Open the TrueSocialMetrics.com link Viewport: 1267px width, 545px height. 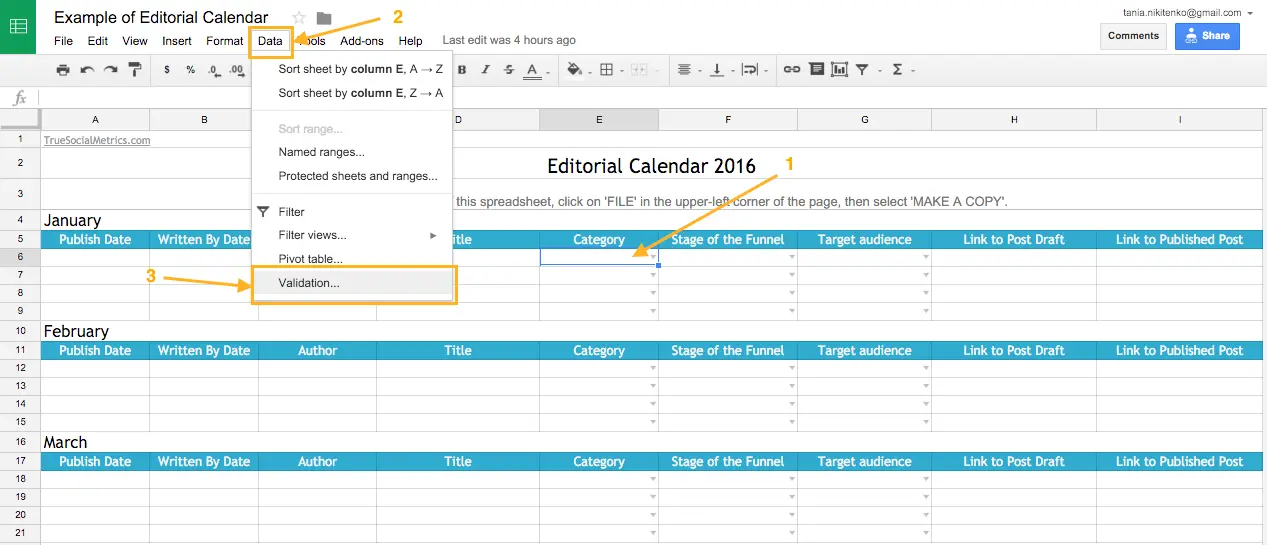pyautogui.click(x=97, y=141)
